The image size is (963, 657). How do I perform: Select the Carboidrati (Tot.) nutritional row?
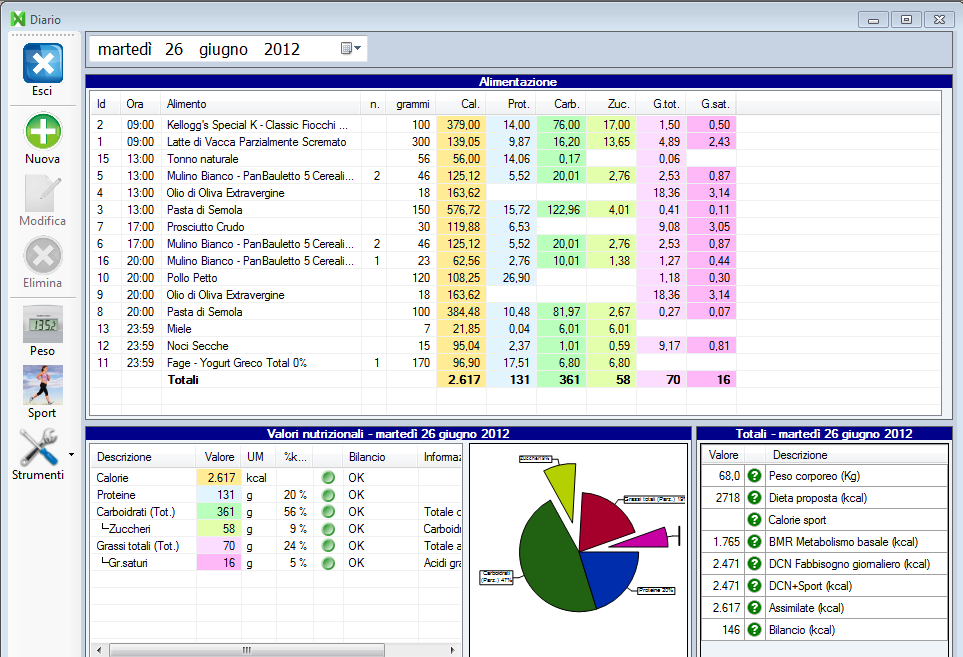tap(276, 511)
